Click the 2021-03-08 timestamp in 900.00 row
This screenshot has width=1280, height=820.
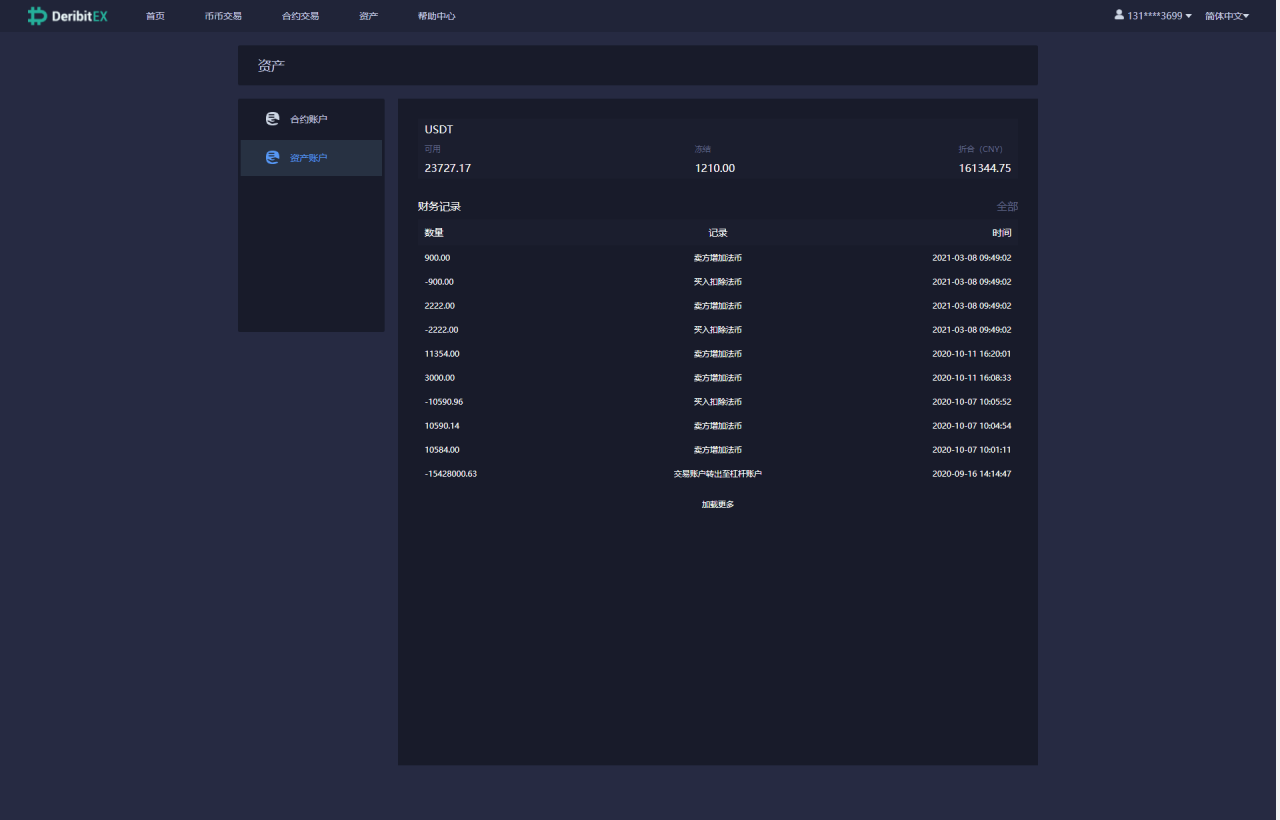(972, 258)
